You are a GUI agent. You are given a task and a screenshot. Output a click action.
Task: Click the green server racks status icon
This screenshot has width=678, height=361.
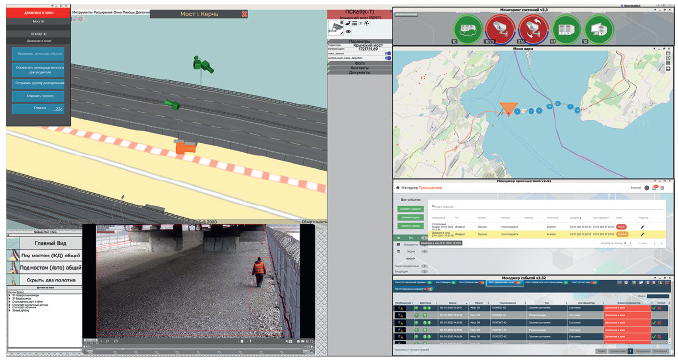(x=566, y=29)
